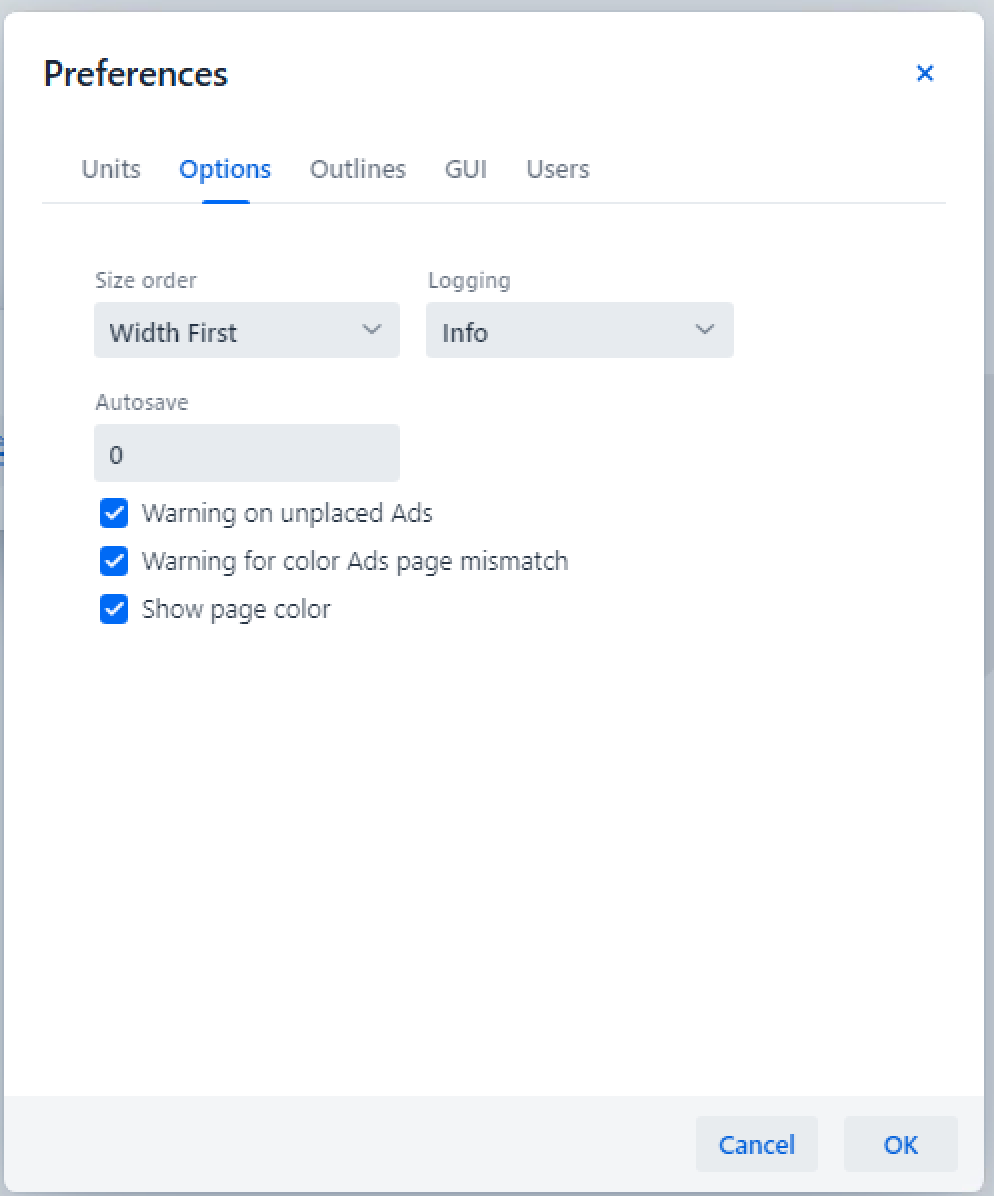Toggle the Show page color checkbox

pos(114,609)
